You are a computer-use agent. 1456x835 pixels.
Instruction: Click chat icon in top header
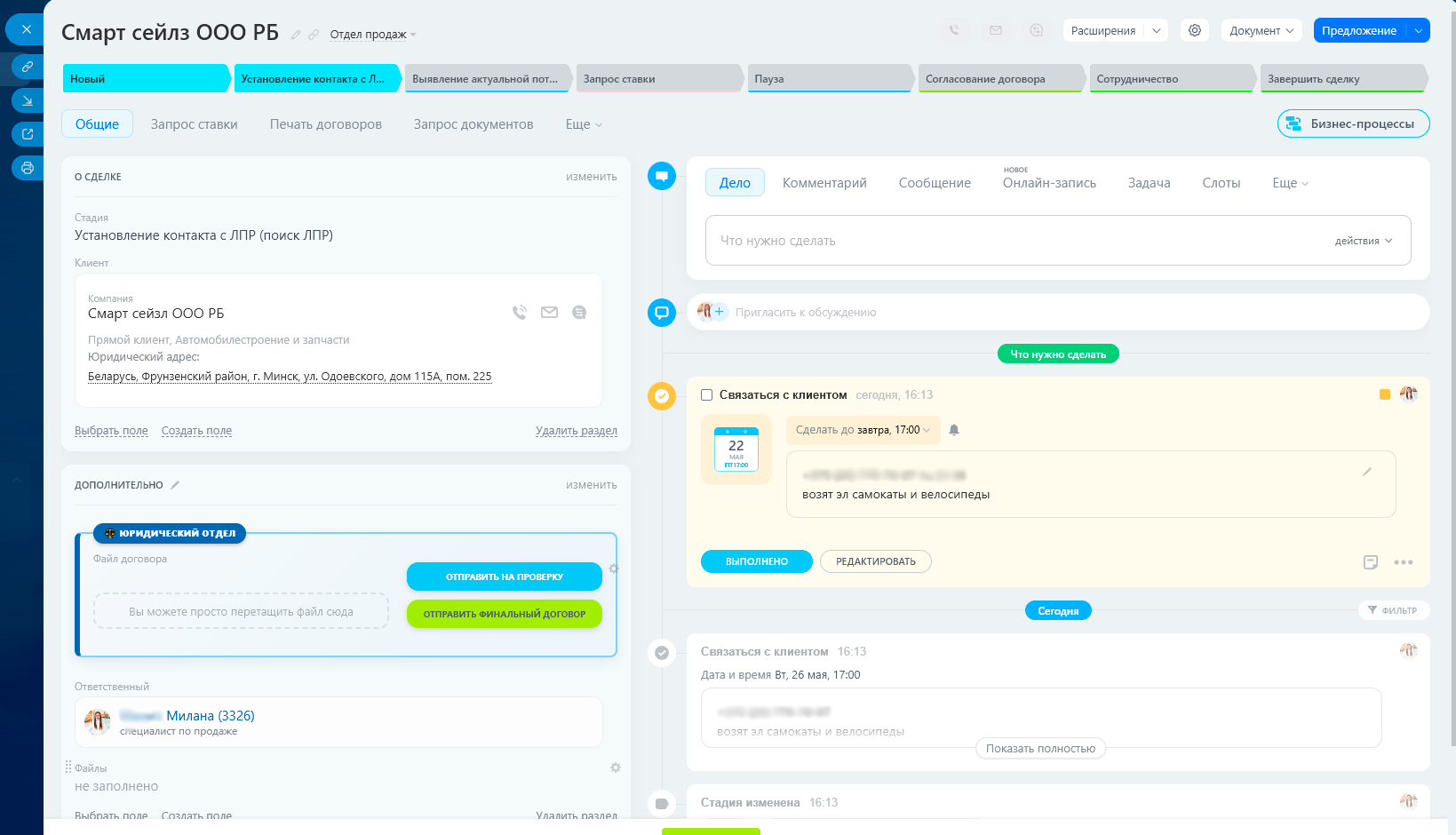[x=1037, y=30]
